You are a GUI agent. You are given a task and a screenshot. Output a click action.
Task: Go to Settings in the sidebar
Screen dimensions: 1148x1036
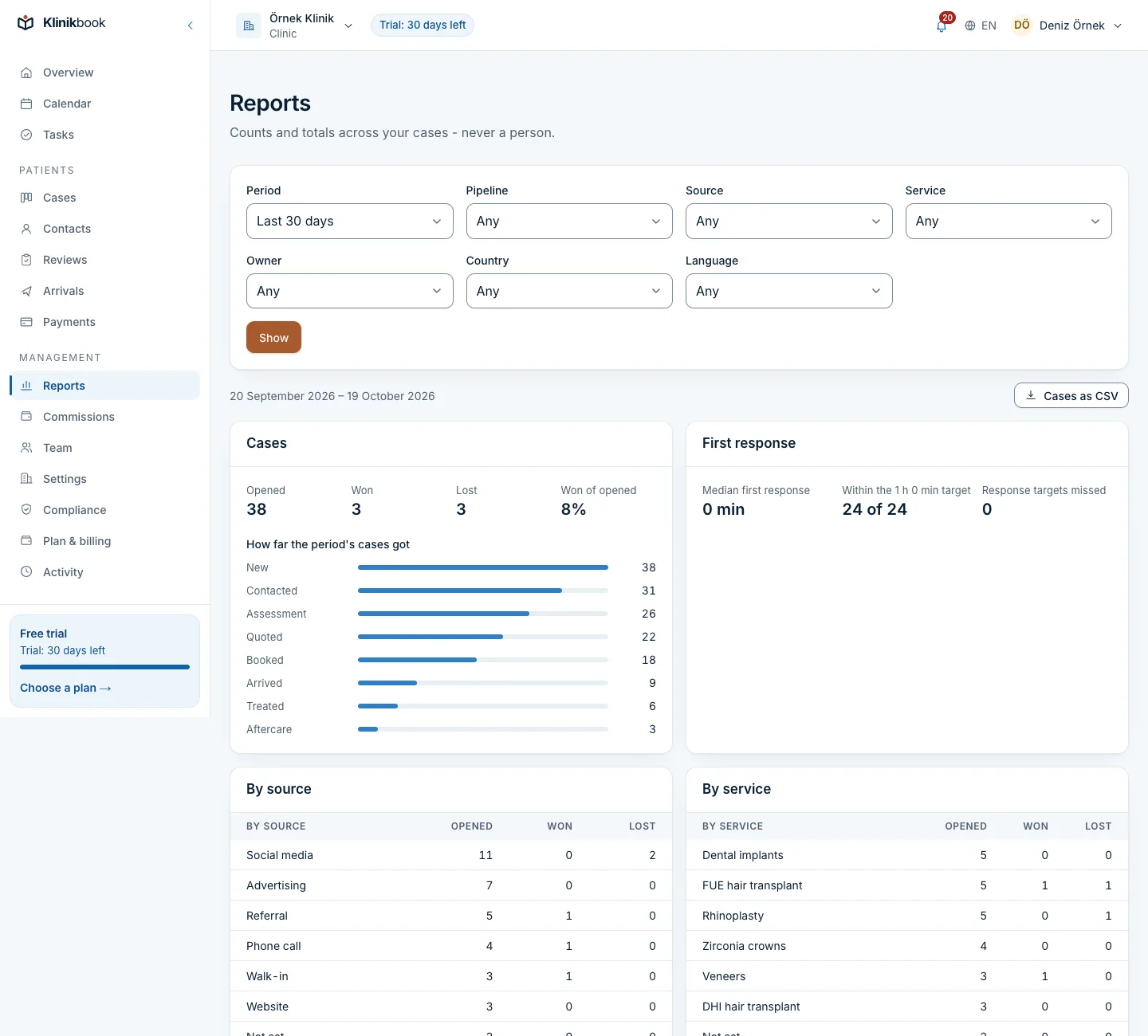[104, 479]
